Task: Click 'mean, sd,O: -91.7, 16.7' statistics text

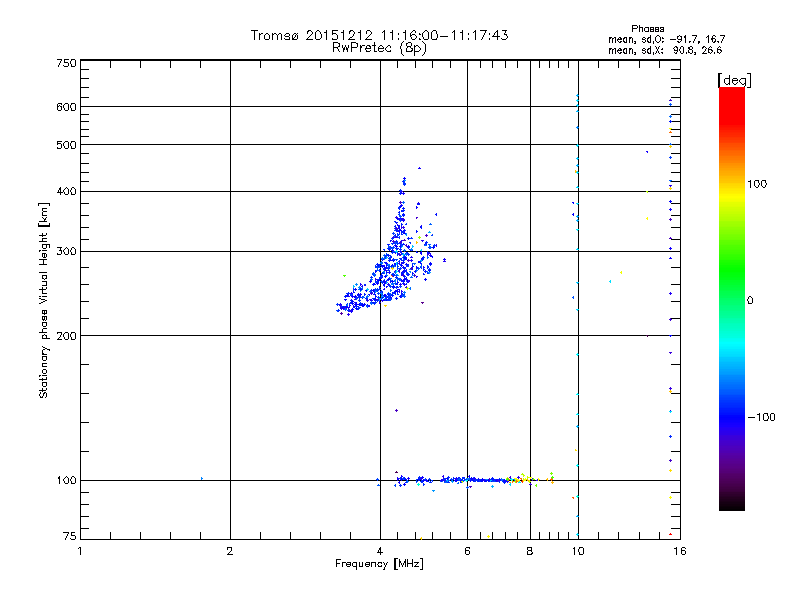Action: tap(666, 39)
